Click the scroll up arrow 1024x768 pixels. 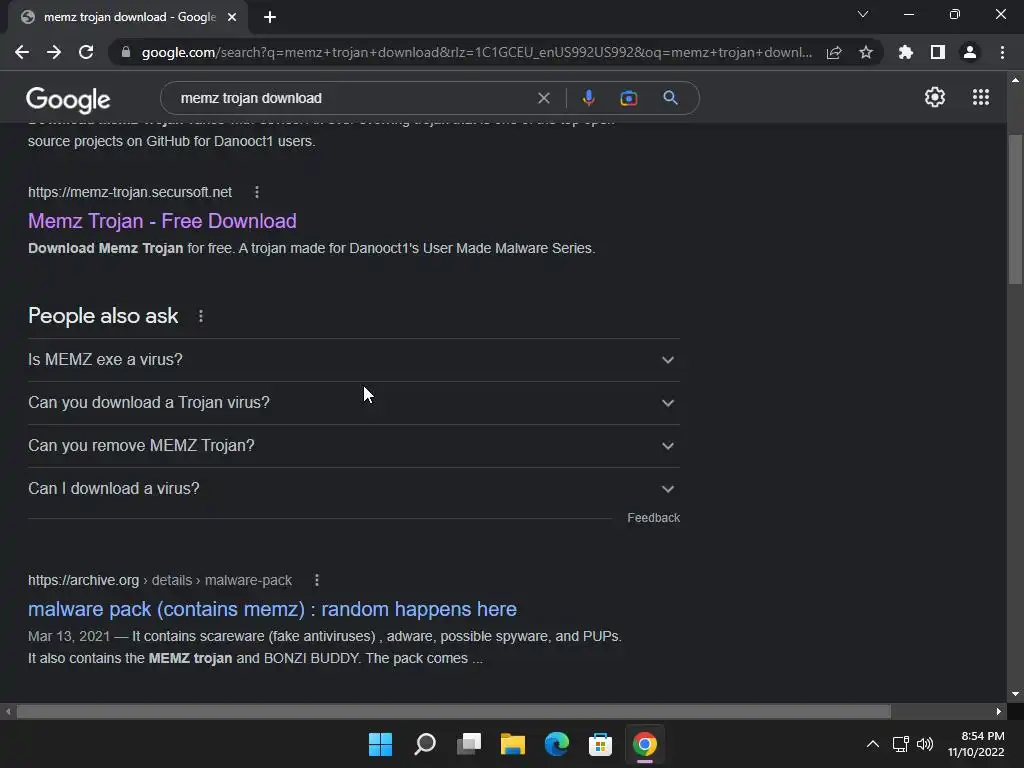click(x=1015, y=80)
